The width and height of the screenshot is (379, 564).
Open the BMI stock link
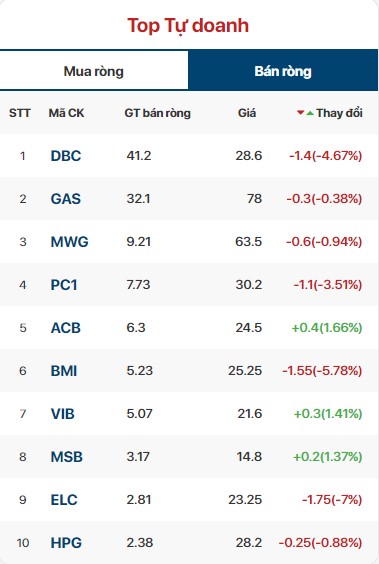click(x=64, y=370)
